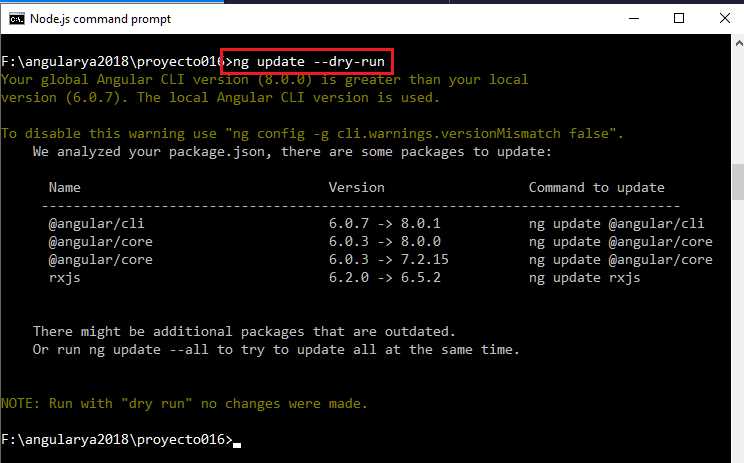This screenshot has height=463, width=744.
Task: Maximize the Node.js command prompt window
Action: tap(679, 19)
